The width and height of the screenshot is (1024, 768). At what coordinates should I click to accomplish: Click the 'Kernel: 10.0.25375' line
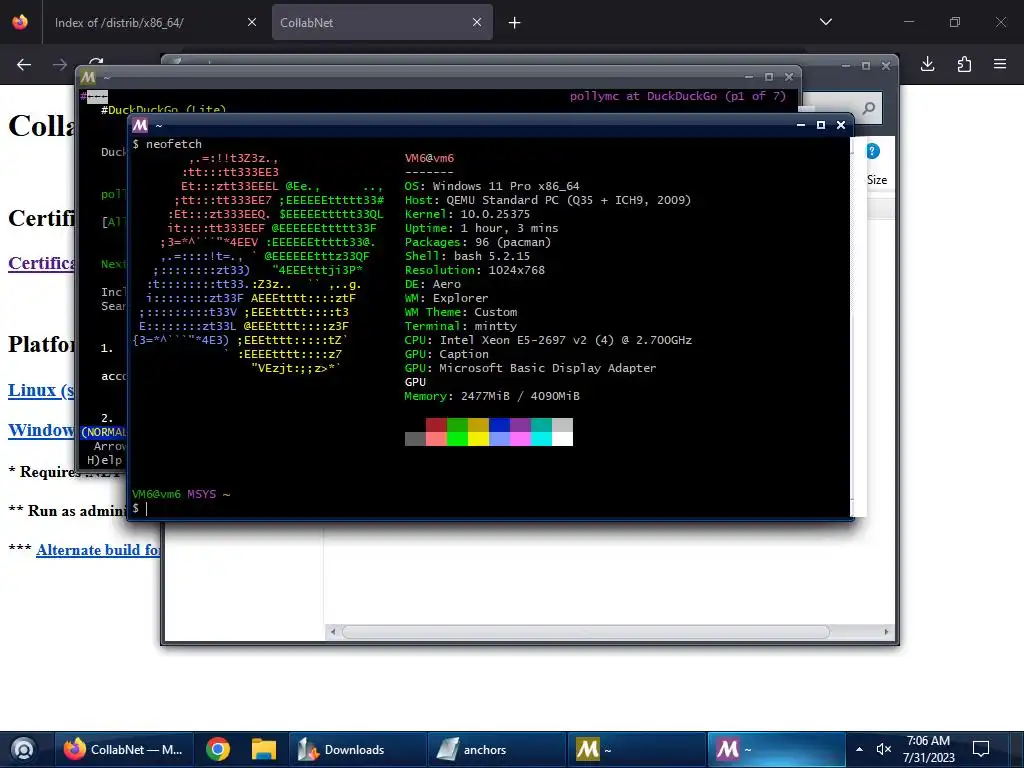pyautogui.click(x=467, y=214)
